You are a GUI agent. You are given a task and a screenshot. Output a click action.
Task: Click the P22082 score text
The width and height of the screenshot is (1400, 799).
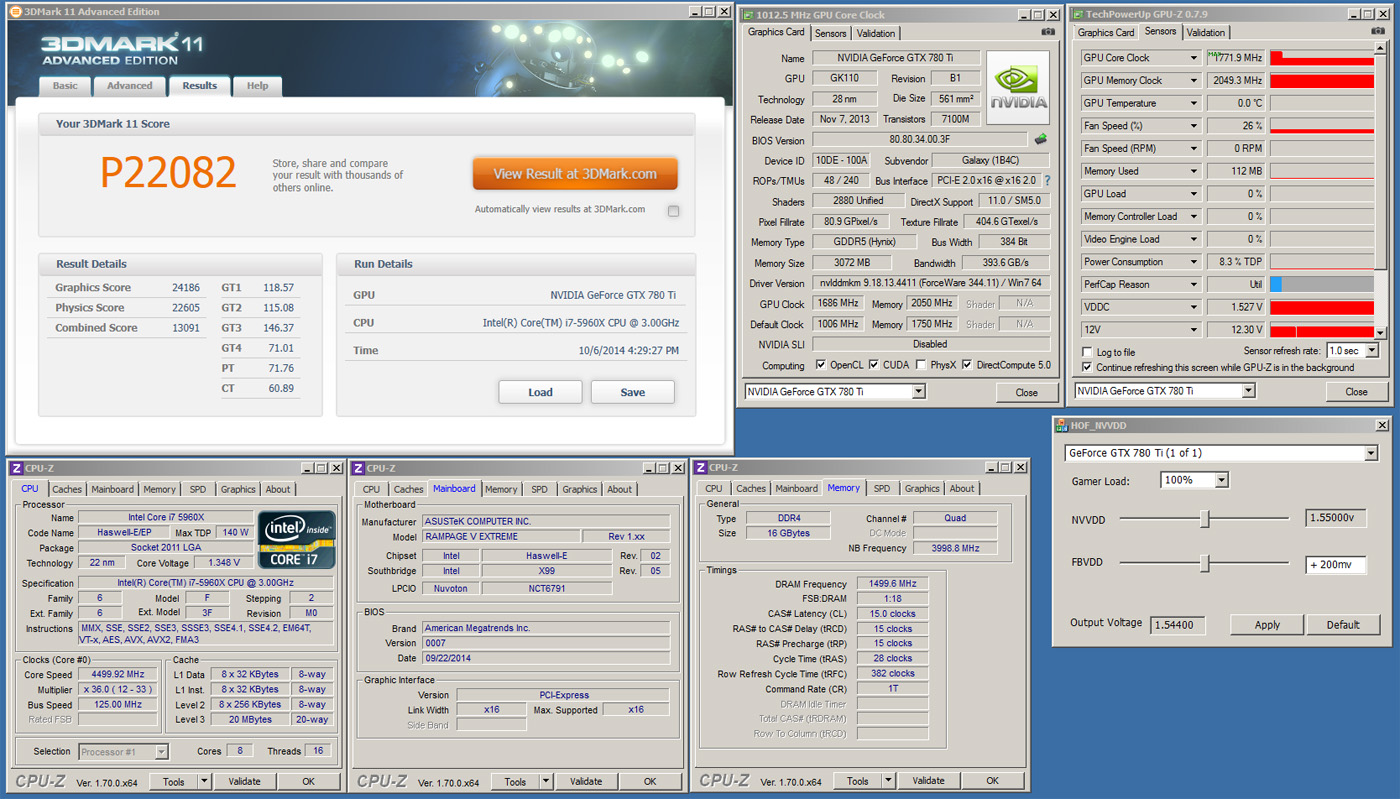tap(168, 173)
